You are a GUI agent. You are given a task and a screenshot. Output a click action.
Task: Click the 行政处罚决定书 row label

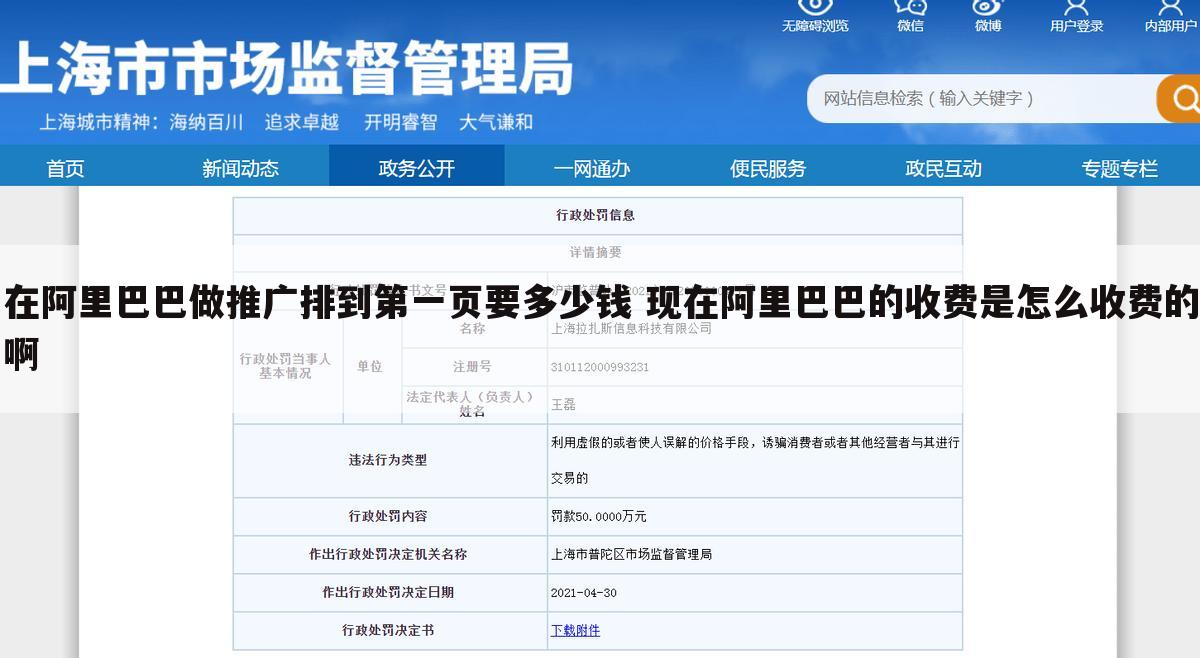[x=388, y=630]
